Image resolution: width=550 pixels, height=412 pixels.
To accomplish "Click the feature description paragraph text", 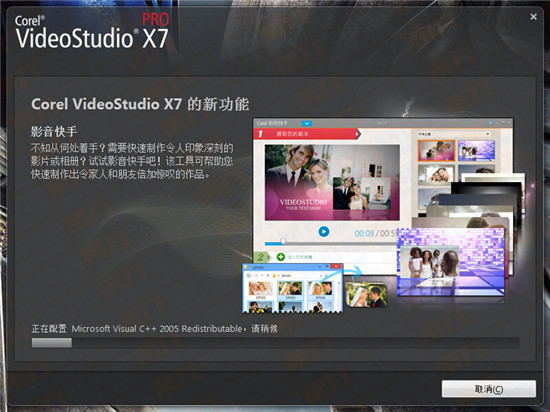I will click(x=132, y=161).
